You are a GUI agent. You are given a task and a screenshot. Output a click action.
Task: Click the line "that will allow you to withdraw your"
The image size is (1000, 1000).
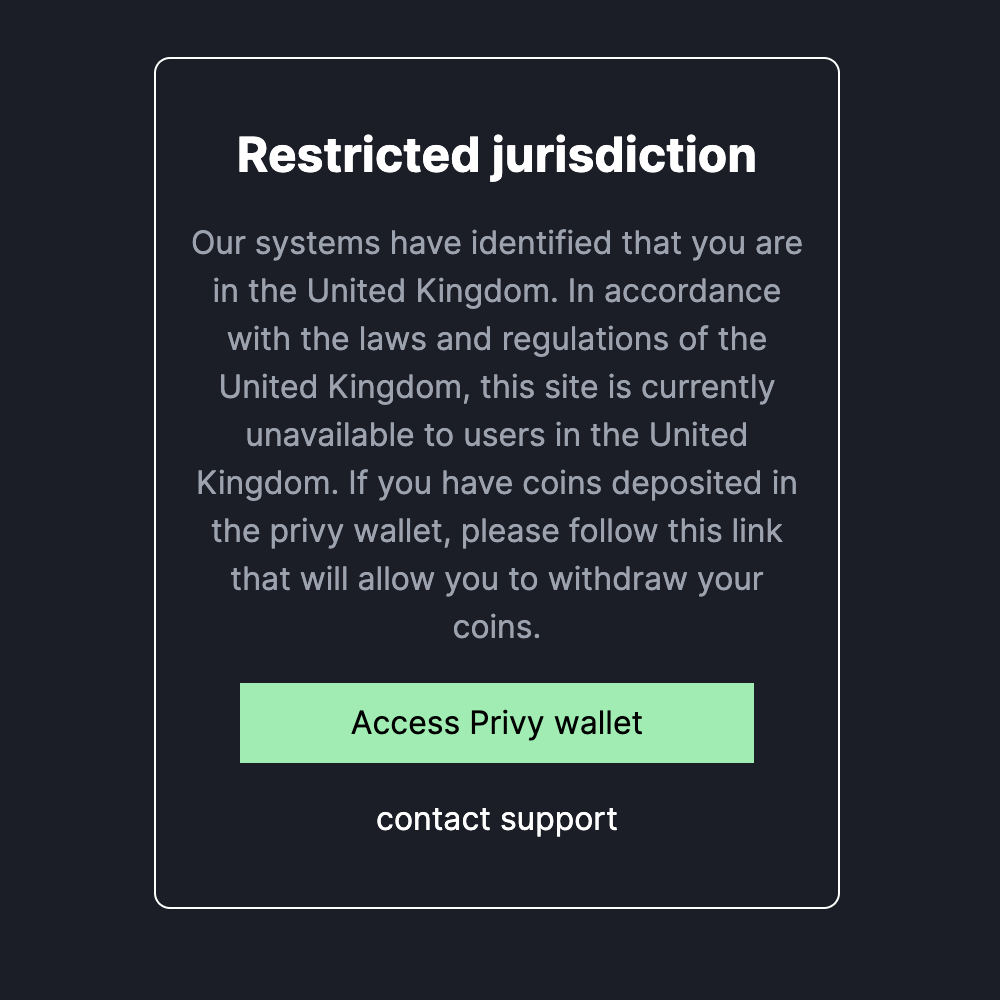click(x=497, y=580)
